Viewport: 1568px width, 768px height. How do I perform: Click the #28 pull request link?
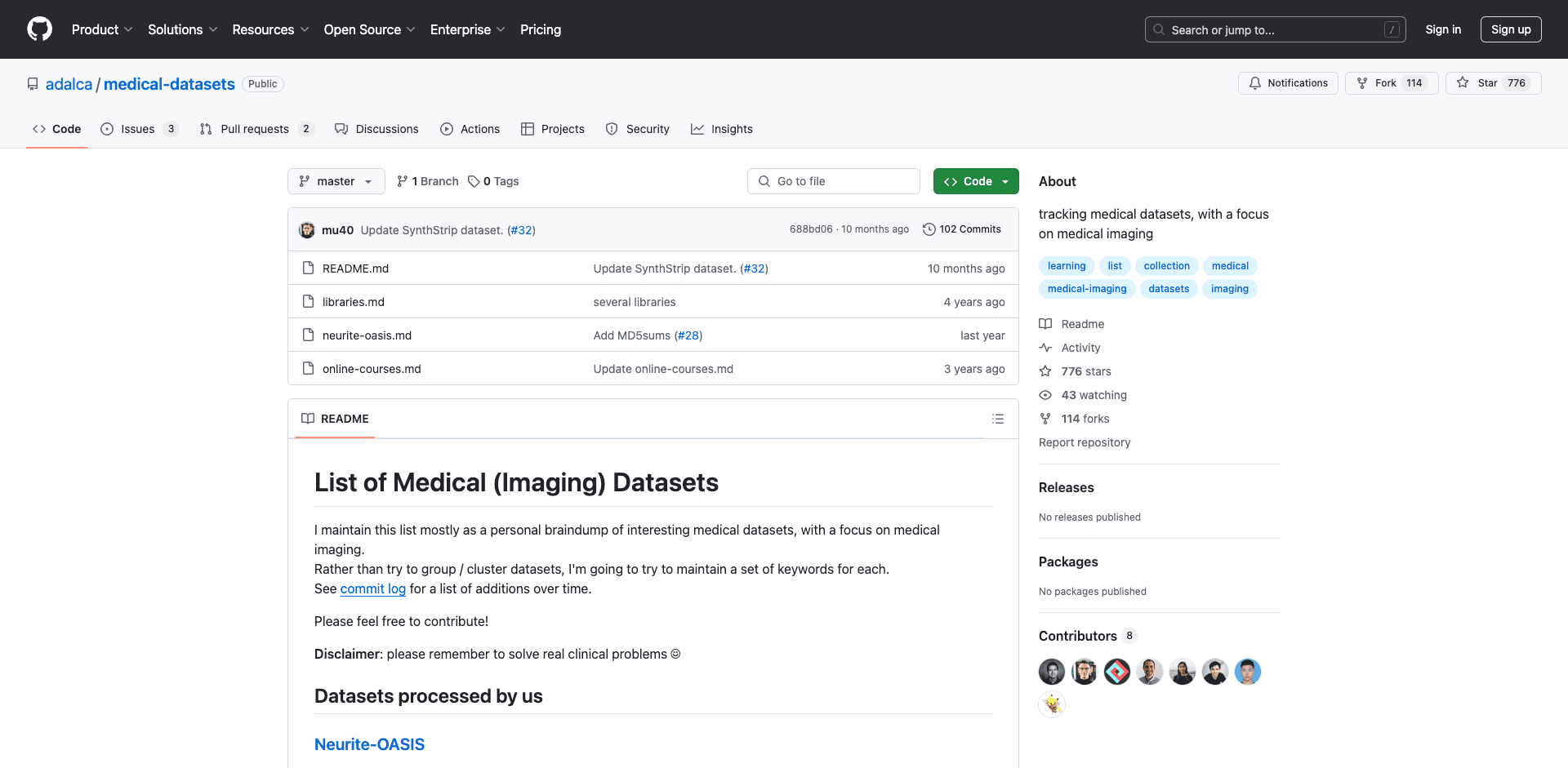pyautogui.click(x=688, y=335)
